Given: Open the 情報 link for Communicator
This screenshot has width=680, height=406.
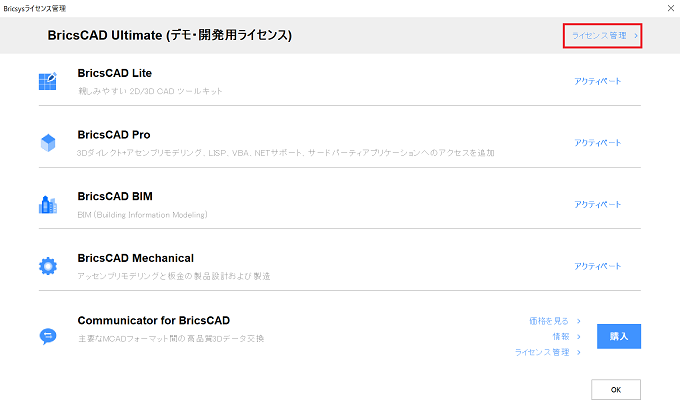Looking at the screenshot, I should tap(560, 337).
